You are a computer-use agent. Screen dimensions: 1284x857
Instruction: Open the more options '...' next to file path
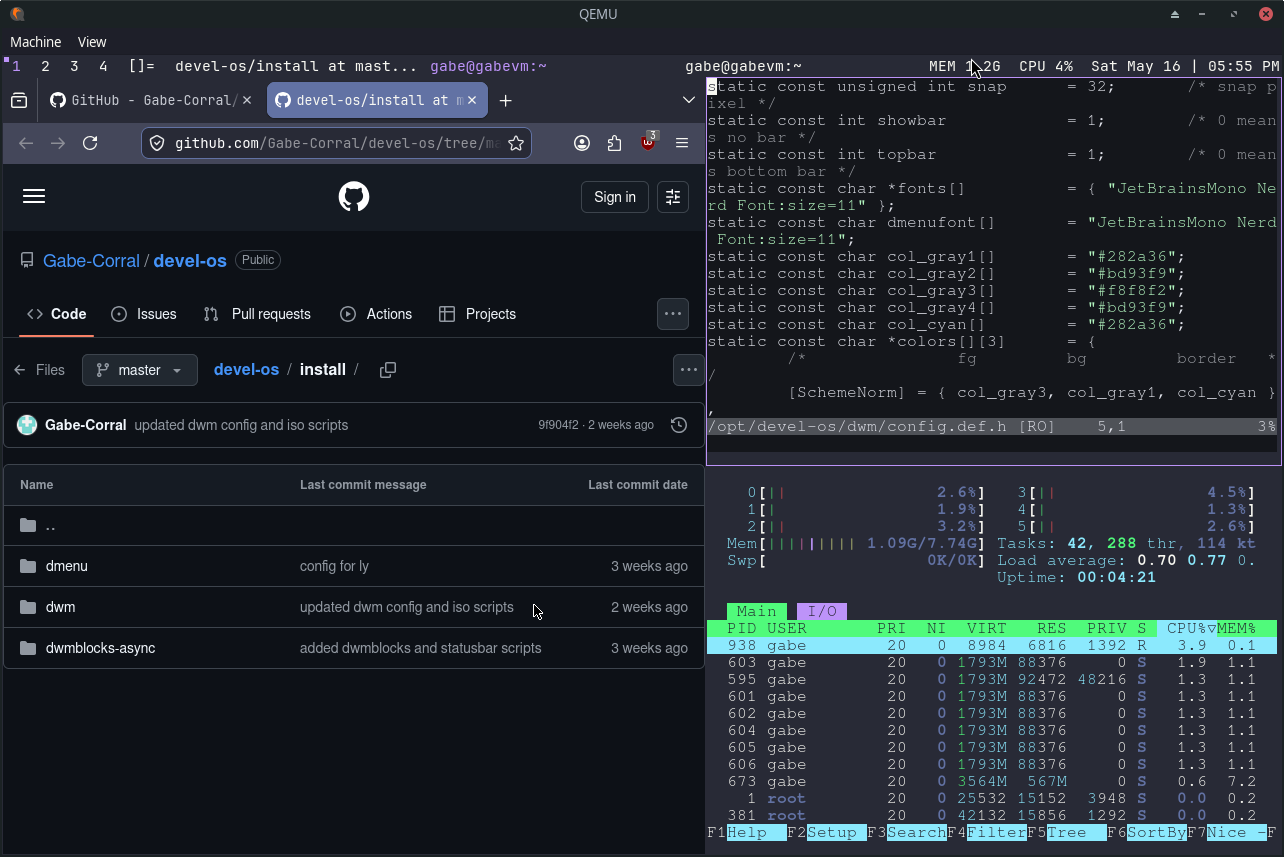[x=689, y=370]
